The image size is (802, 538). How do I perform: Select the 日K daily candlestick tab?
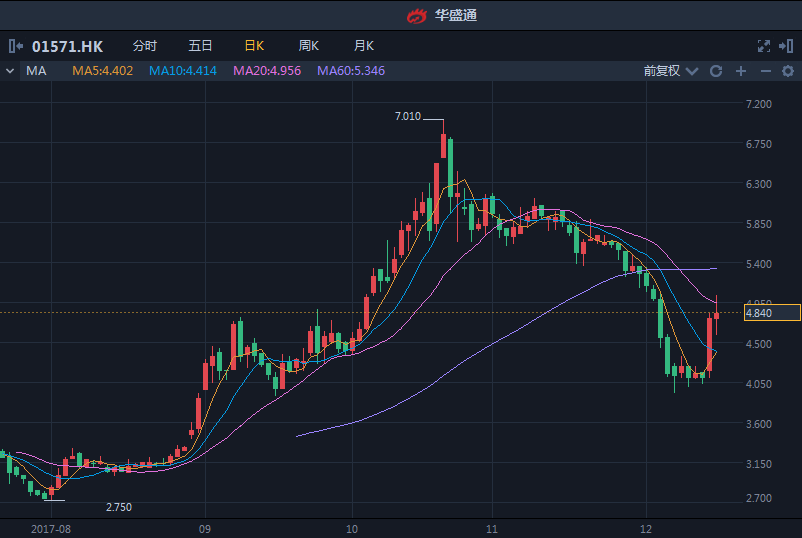(x=254, y=46)
